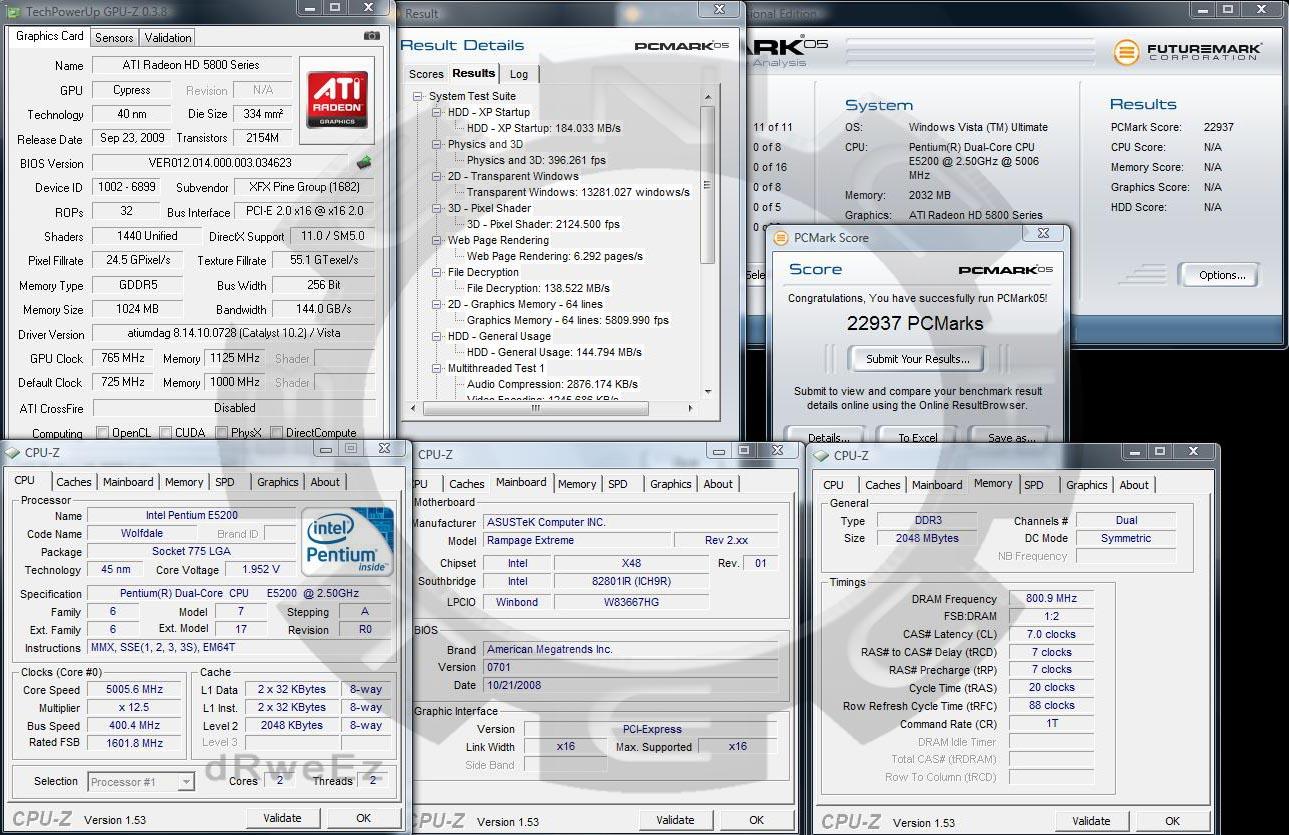
Task: Collapse the HDD - XP Startup node
Action: click(x=436, y=112)
